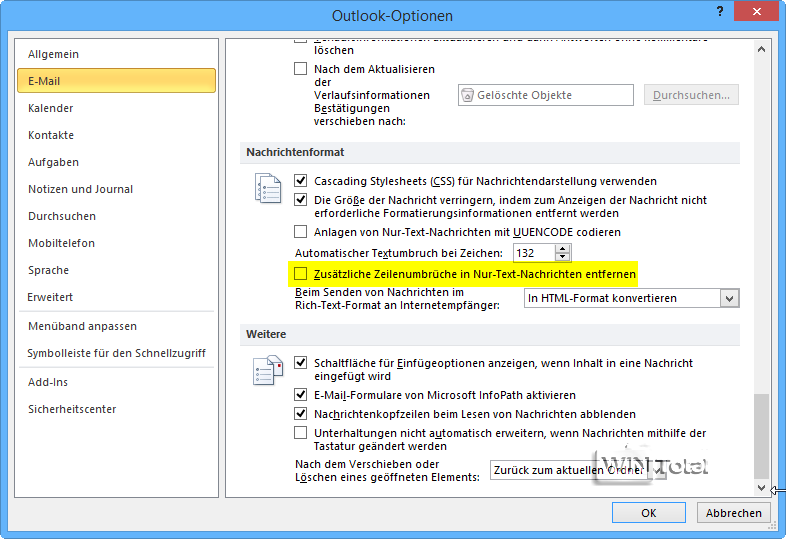Screen dimensions: 786x539
Task: Click the Textumbruch value field 132
Action: click(x=534, y=253)
